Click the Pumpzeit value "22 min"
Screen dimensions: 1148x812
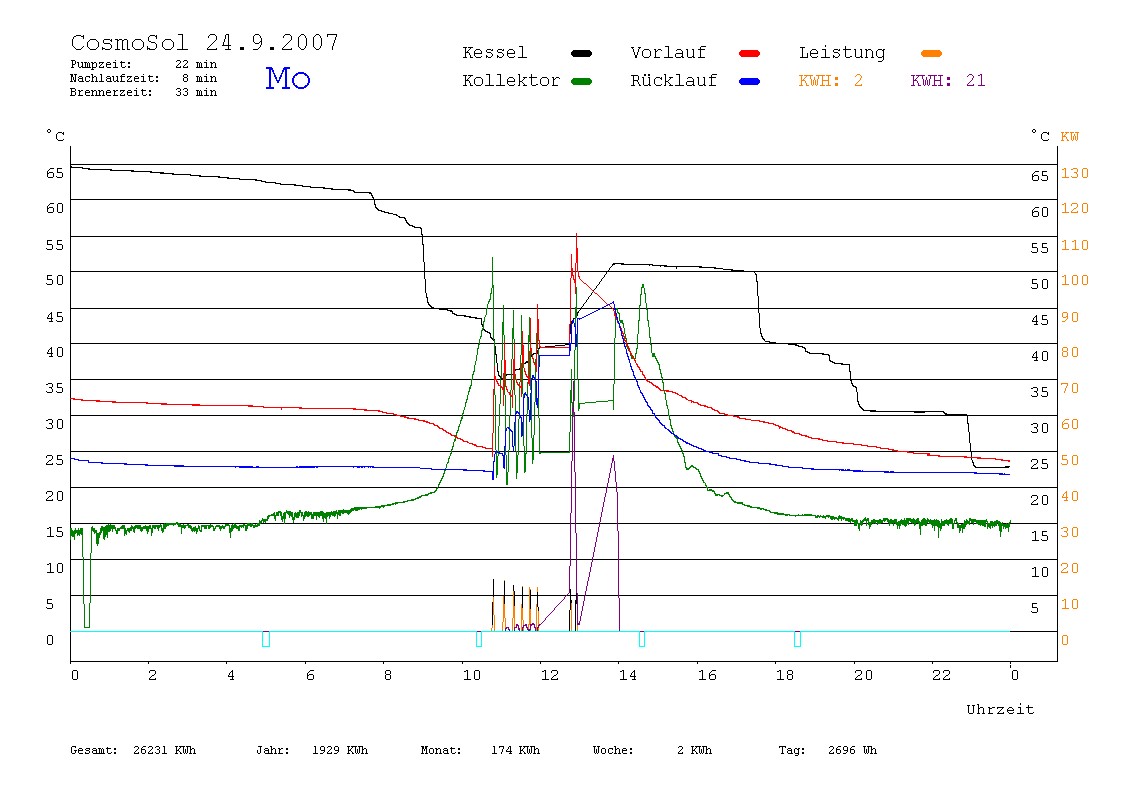[x=196, y=64]
